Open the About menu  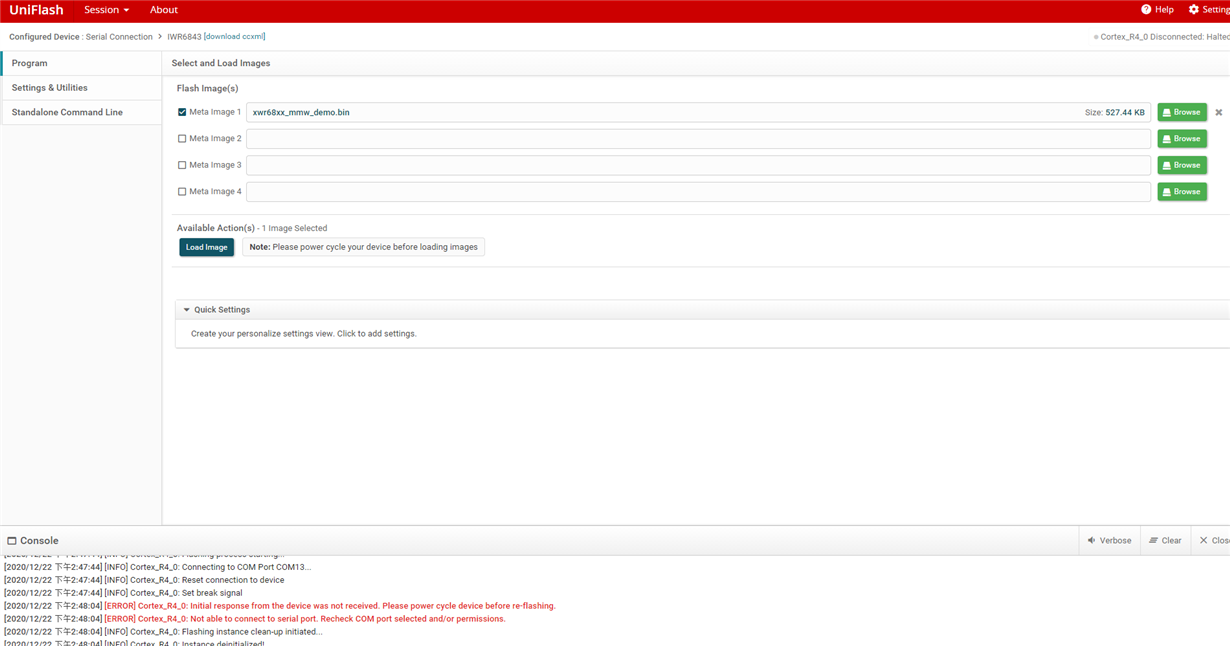pos(164,10)
